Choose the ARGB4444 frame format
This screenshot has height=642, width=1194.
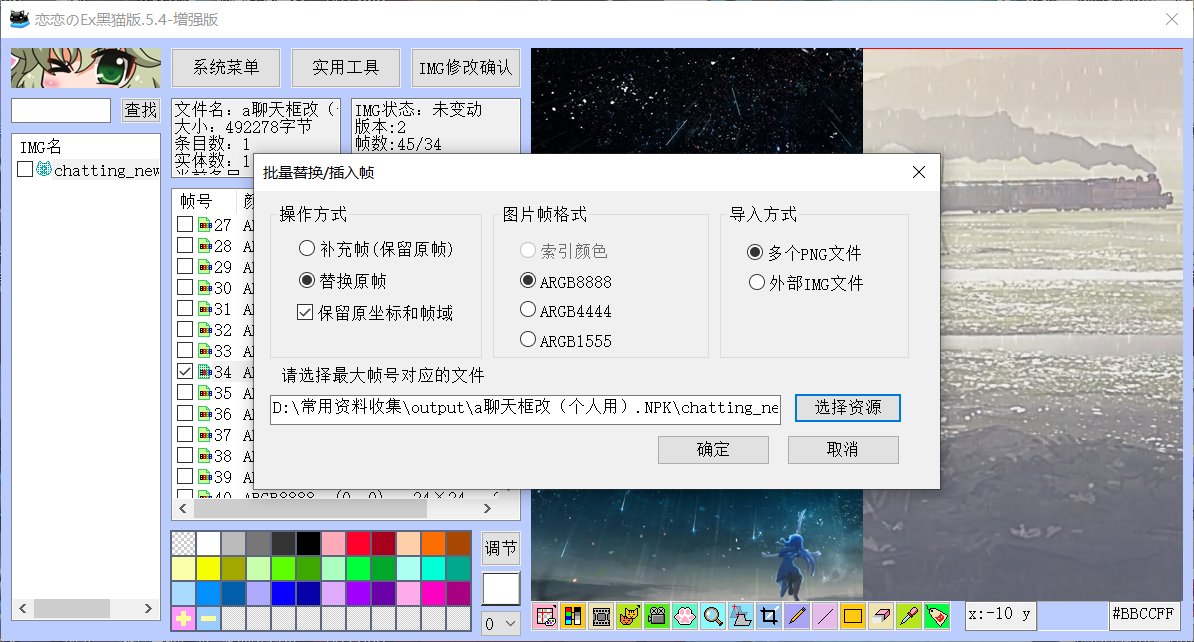coord(528,311)
